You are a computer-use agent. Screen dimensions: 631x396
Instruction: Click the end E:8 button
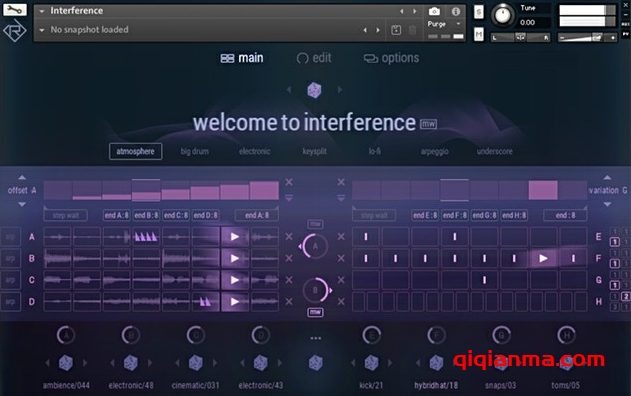click(x=425, y=215)
